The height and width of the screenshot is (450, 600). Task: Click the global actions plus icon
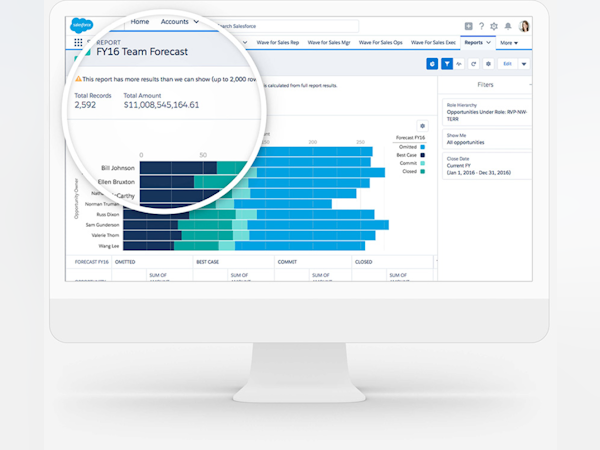pyautogui.click(x=468, y=26)
